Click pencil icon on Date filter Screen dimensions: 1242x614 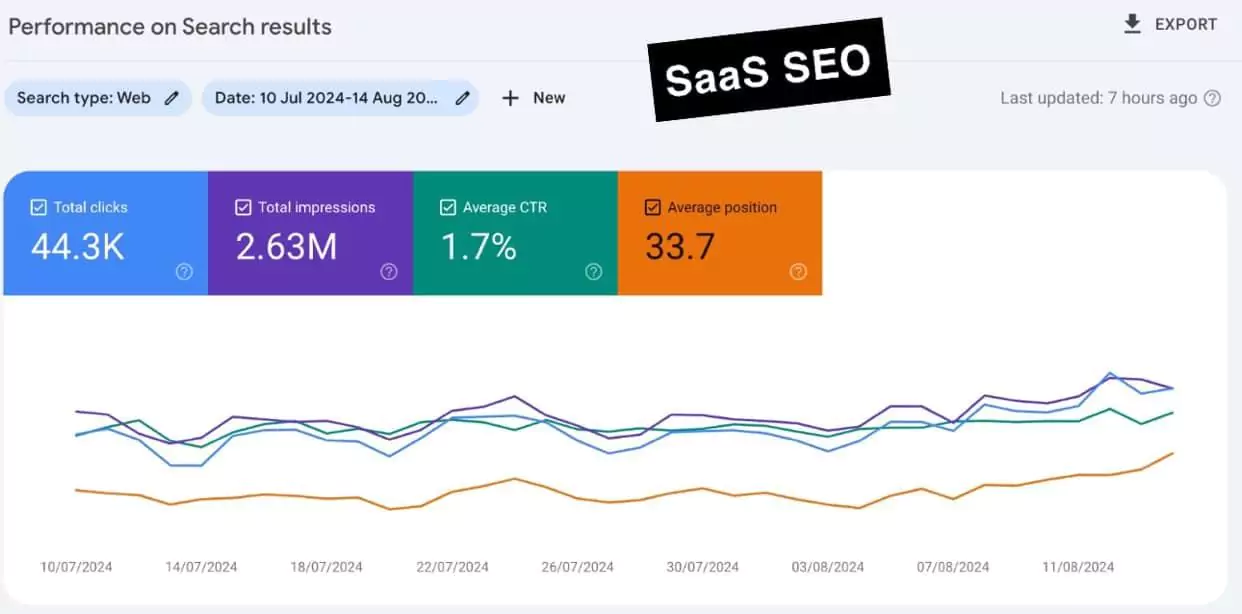[x=462, y=98]
